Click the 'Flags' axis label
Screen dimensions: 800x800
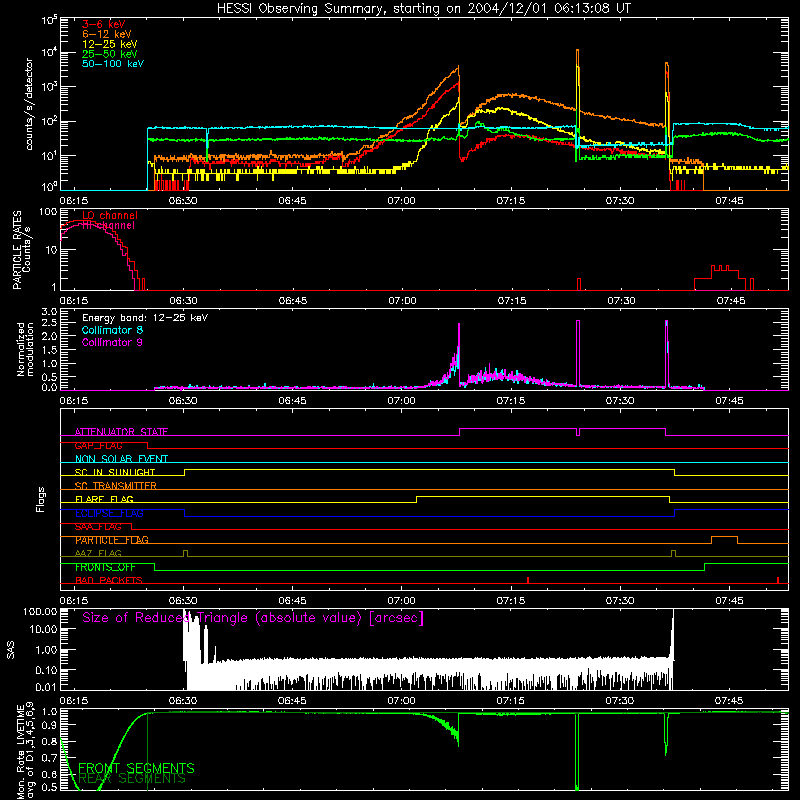41,499
